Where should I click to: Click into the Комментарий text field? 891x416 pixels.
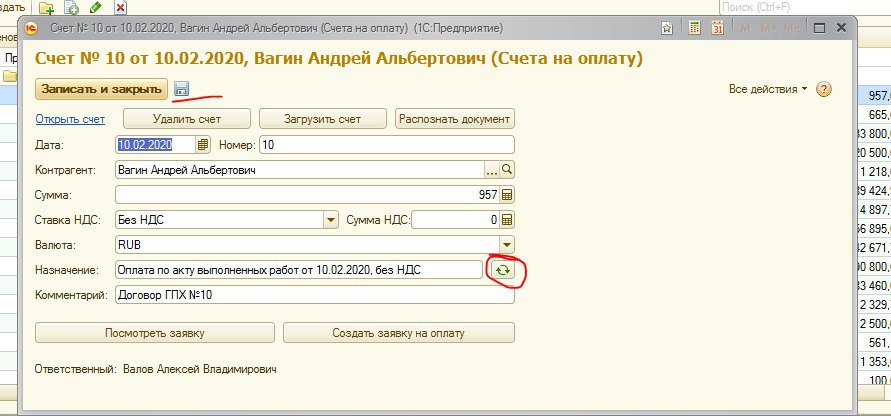click(314, 295)
